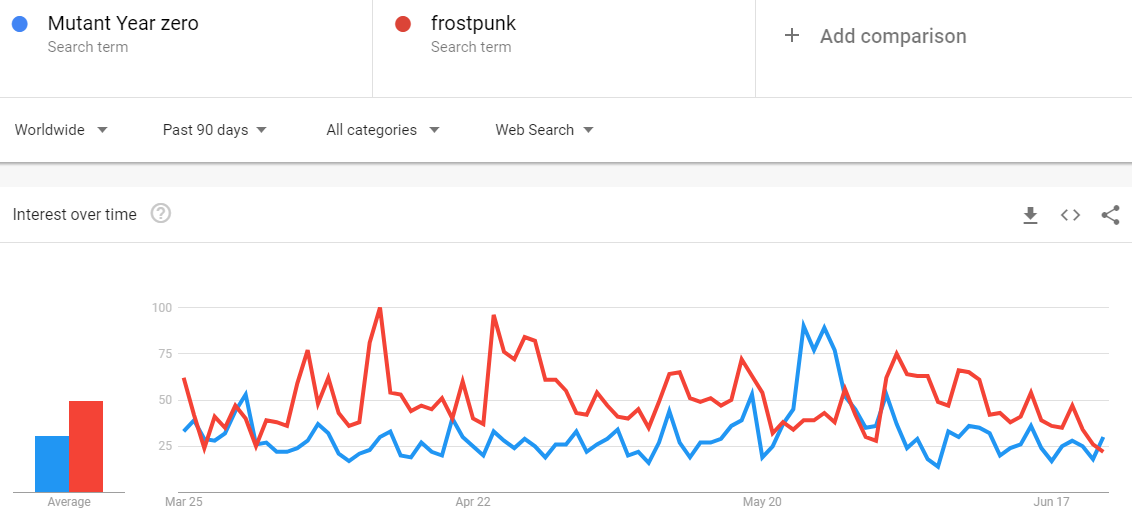Screen dimensions: 1132x525
Task: Download the interest over time data
Action: [1030, 214]
